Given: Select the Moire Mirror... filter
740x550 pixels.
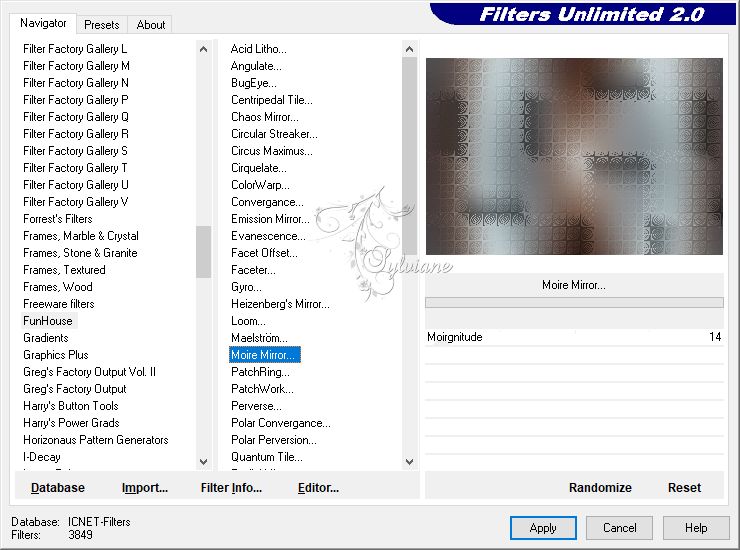Looking at the screenshot, I should tap(265, 355).
